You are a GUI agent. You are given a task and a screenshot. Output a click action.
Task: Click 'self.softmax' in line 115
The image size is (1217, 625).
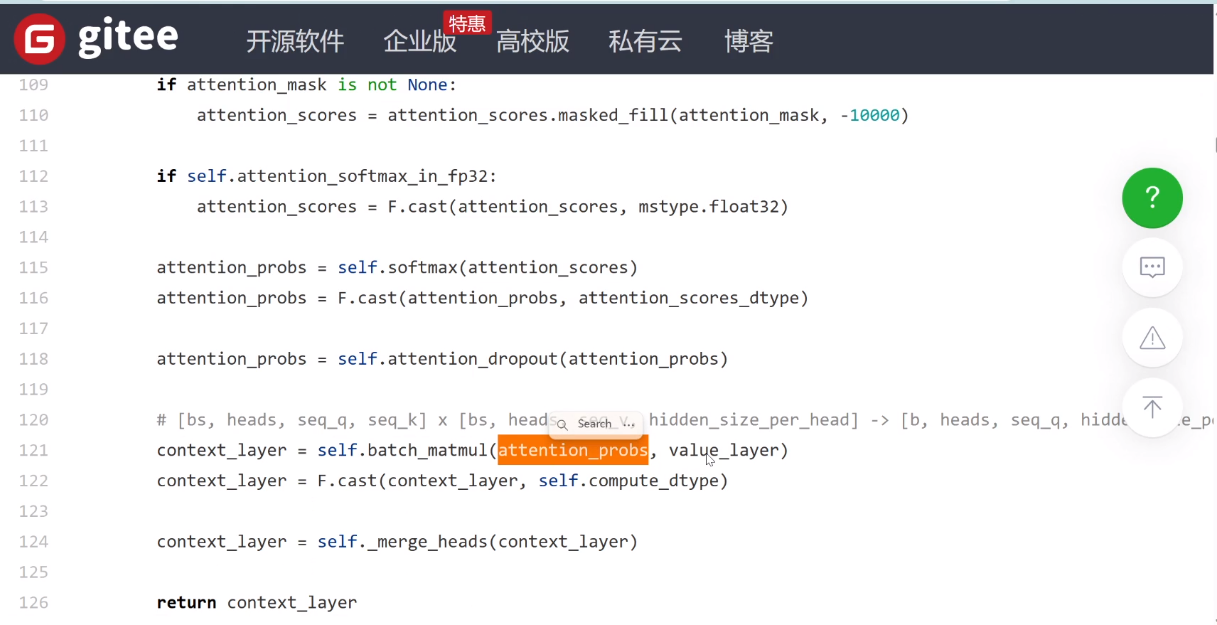(x=397, y=268)
